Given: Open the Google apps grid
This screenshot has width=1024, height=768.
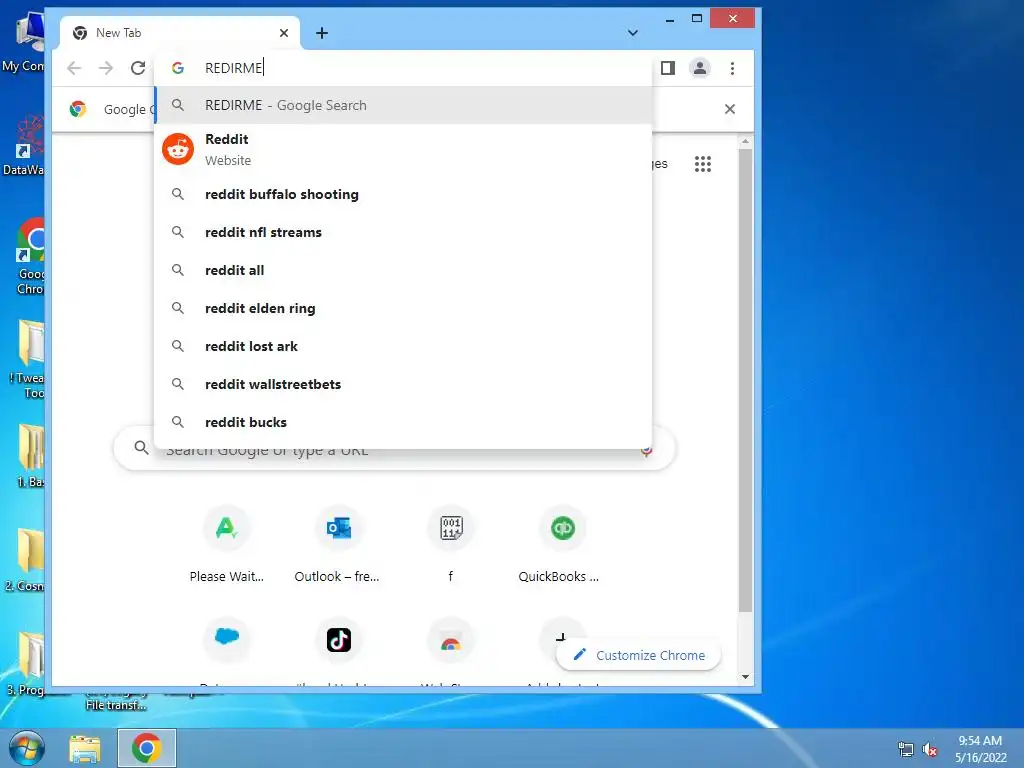Looking at the screenshot, I should (703, 164).
